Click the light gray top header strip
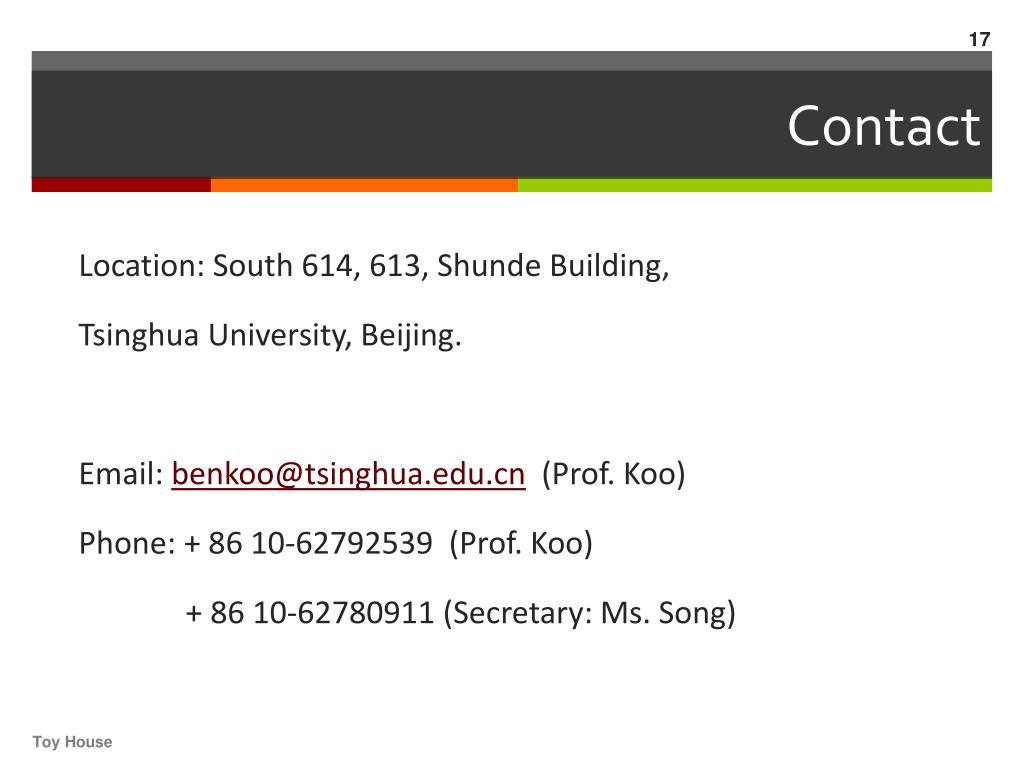The width and height of the screenshot is (1024, 768). pyautogui.click(x=511, y=61)
